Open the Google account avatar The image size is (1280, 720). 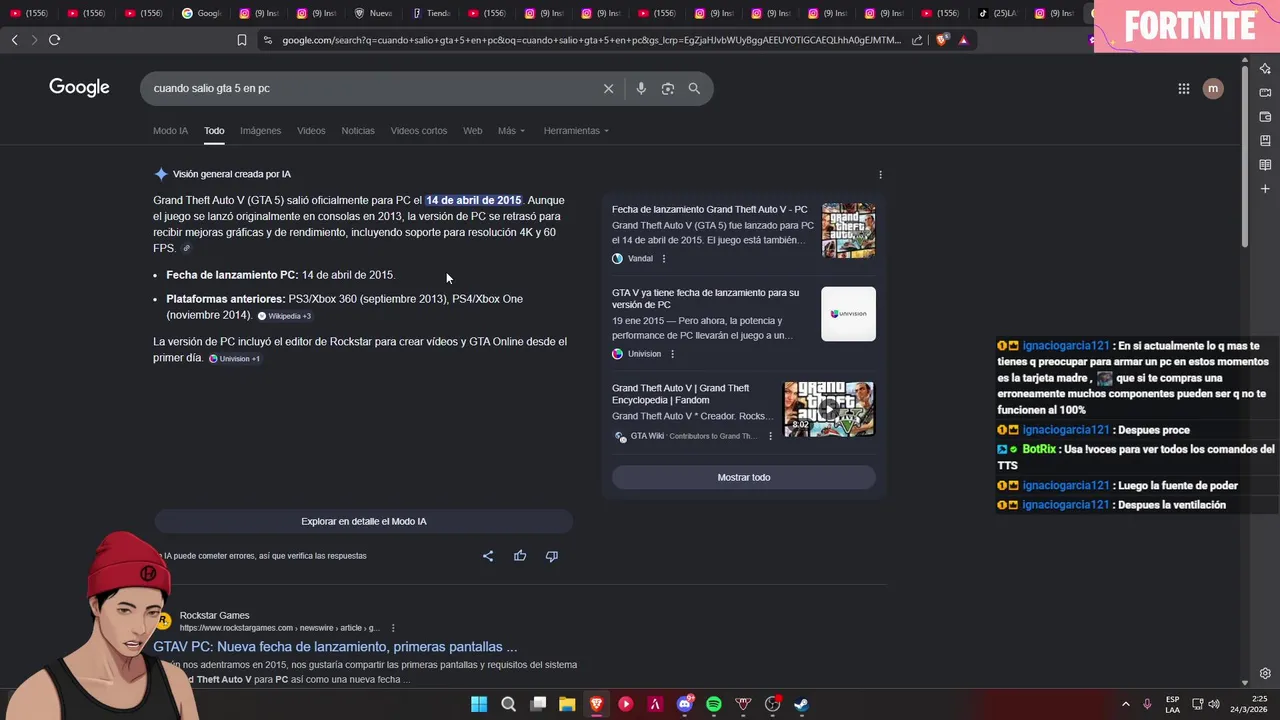pos(1213,88)
